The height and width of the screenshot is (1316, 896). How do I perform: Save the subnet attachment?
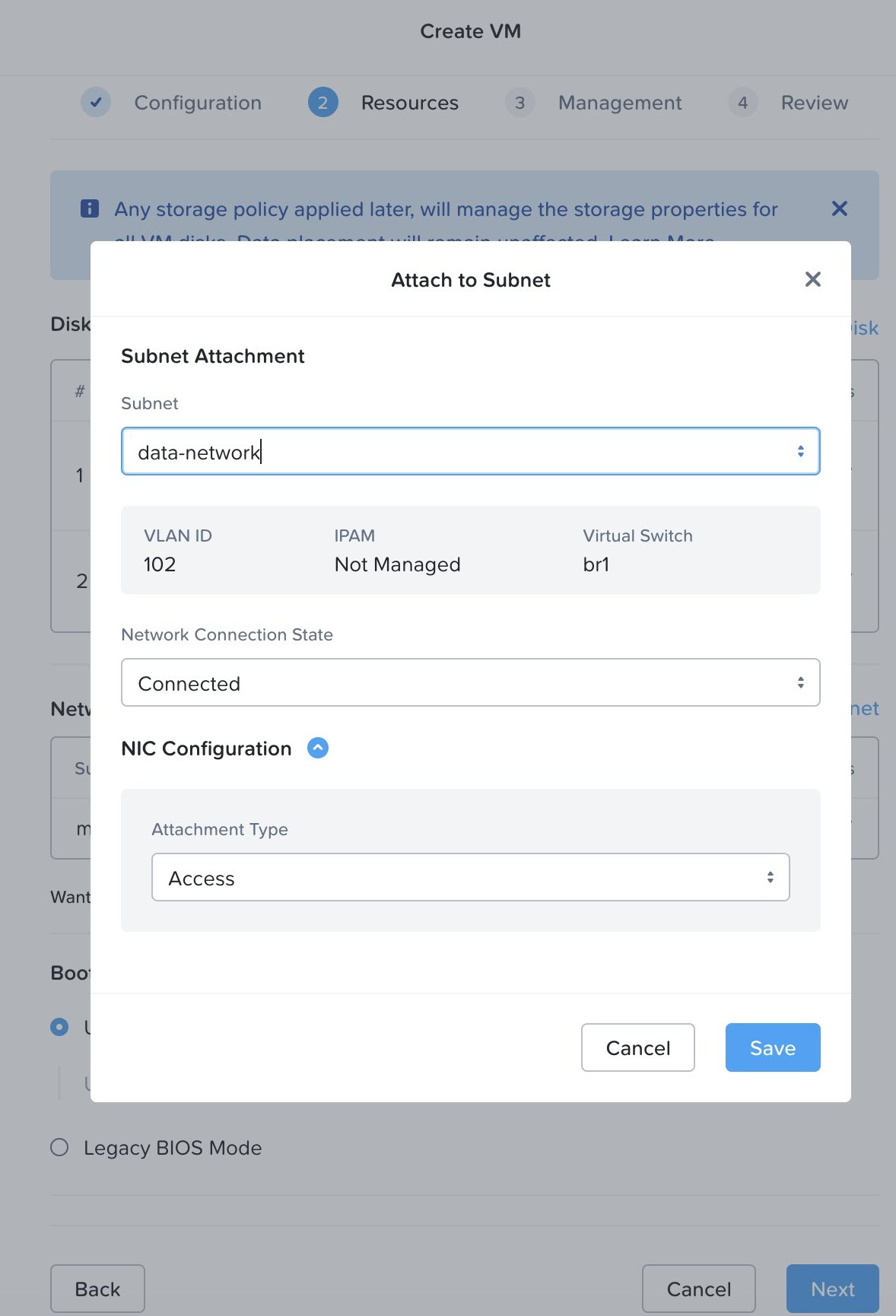pyautogui.click(x=772, y=1047)
